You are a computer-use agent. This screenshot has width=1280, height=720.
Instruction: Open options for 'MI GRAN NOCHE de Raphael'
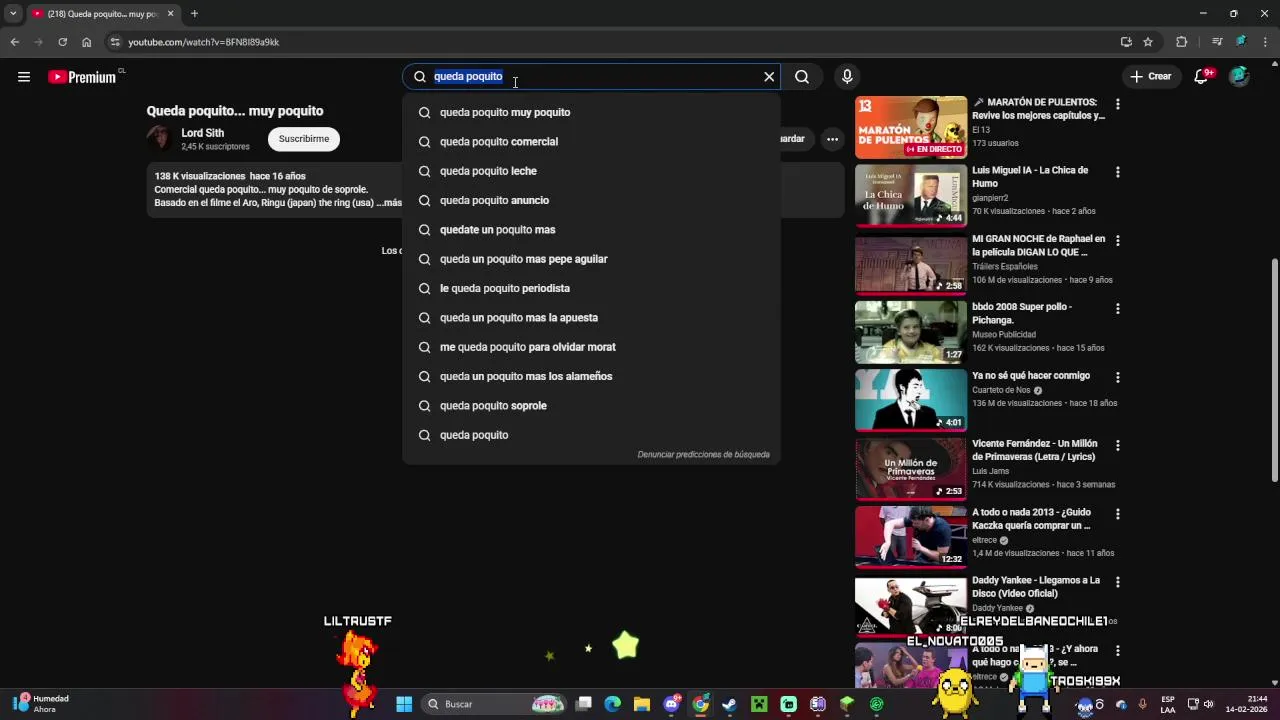point(1118,241)
